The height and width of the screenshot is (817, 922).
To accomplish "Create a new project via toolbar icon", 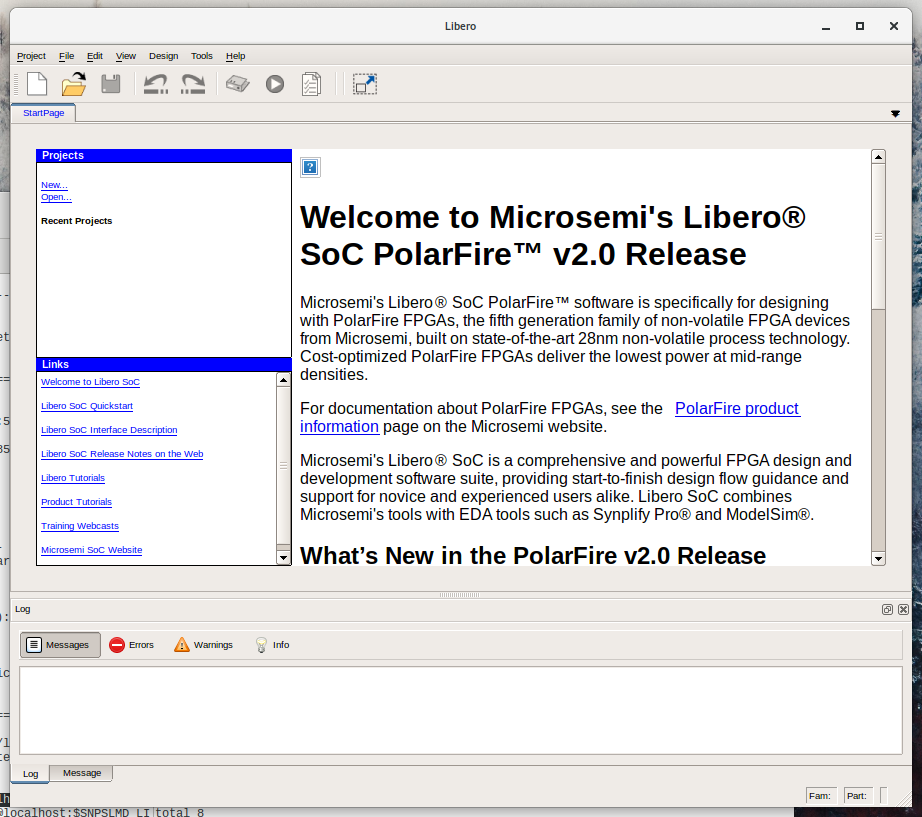I will click(36, 84).
